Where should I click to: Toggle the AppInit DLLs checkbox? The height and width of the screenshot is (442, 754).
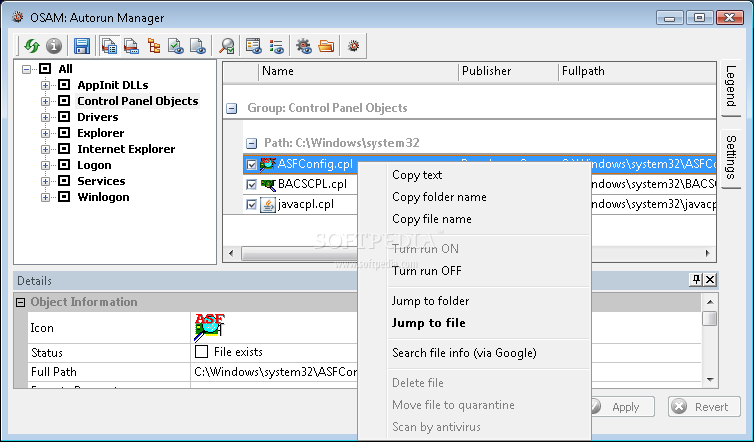[x=64, y=85]
